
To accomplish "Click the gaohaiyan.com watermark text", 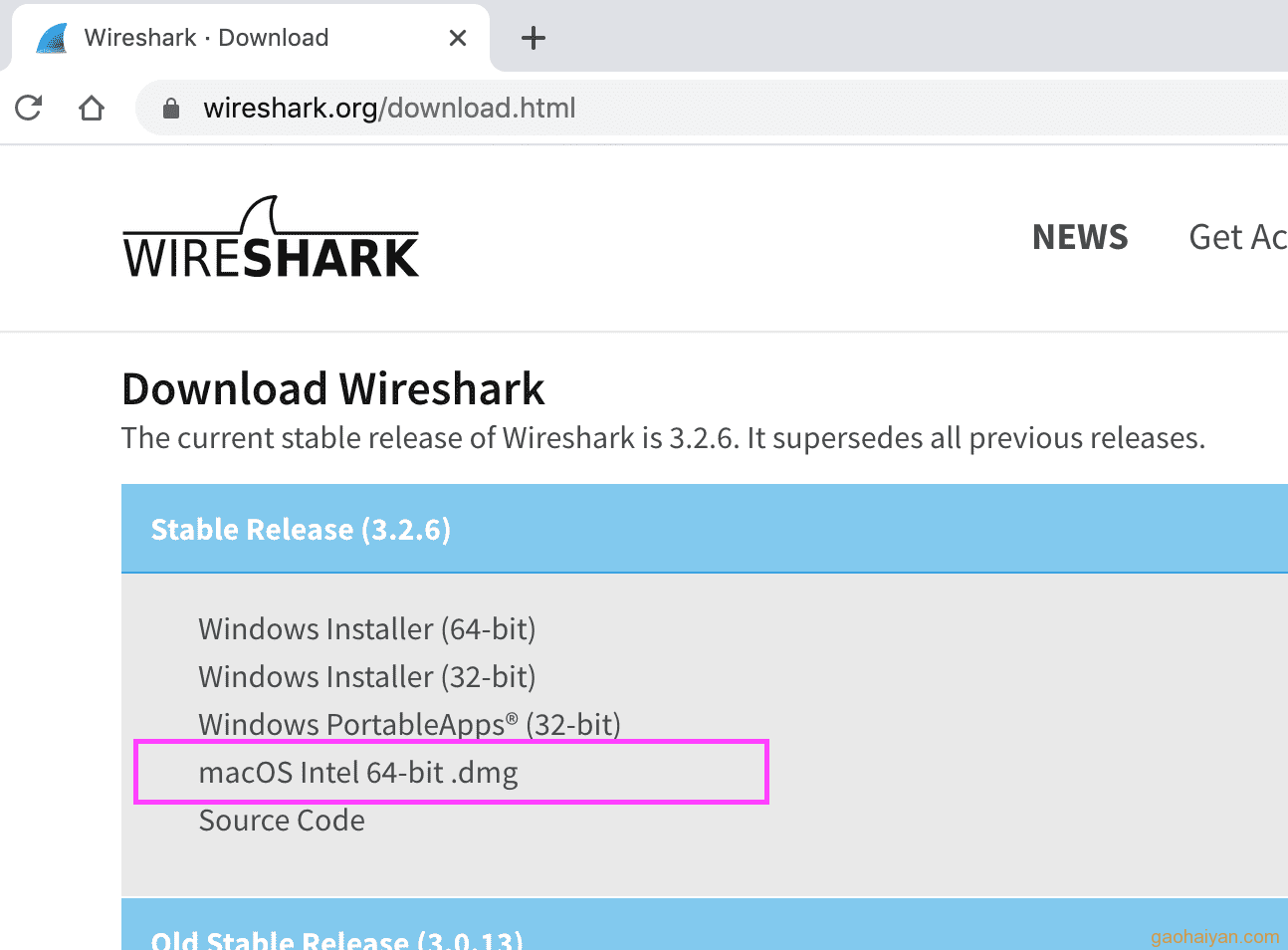I will click(x=1215, y=937).
